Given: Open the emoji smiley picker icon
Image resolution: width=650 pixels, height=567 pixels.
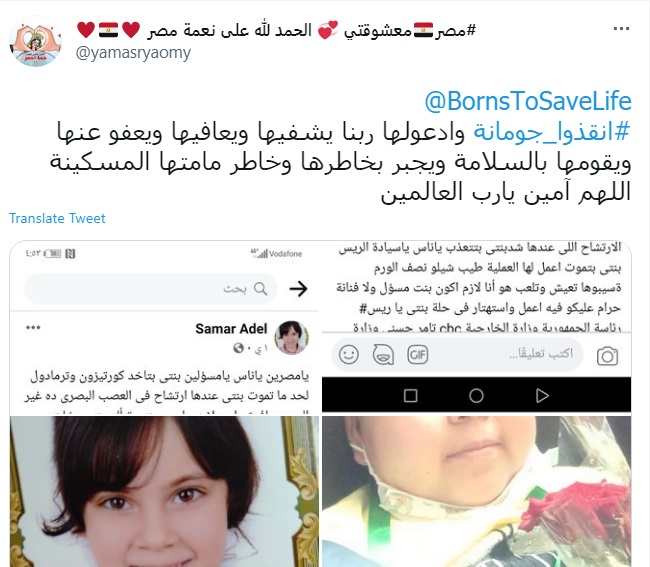Looking at the screenshot, I should pyautogui.click(x=349, y=355).
